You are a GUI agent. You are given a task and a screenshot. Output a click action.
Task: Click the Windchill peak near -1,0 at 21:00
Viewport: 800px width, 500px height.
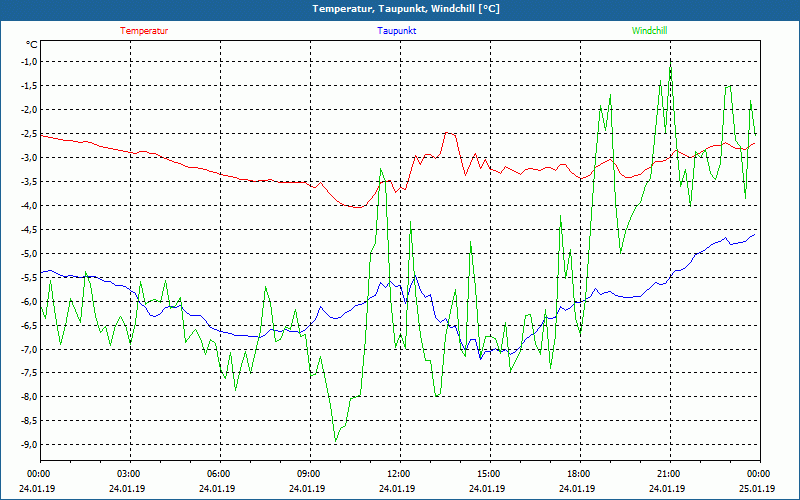670,65
